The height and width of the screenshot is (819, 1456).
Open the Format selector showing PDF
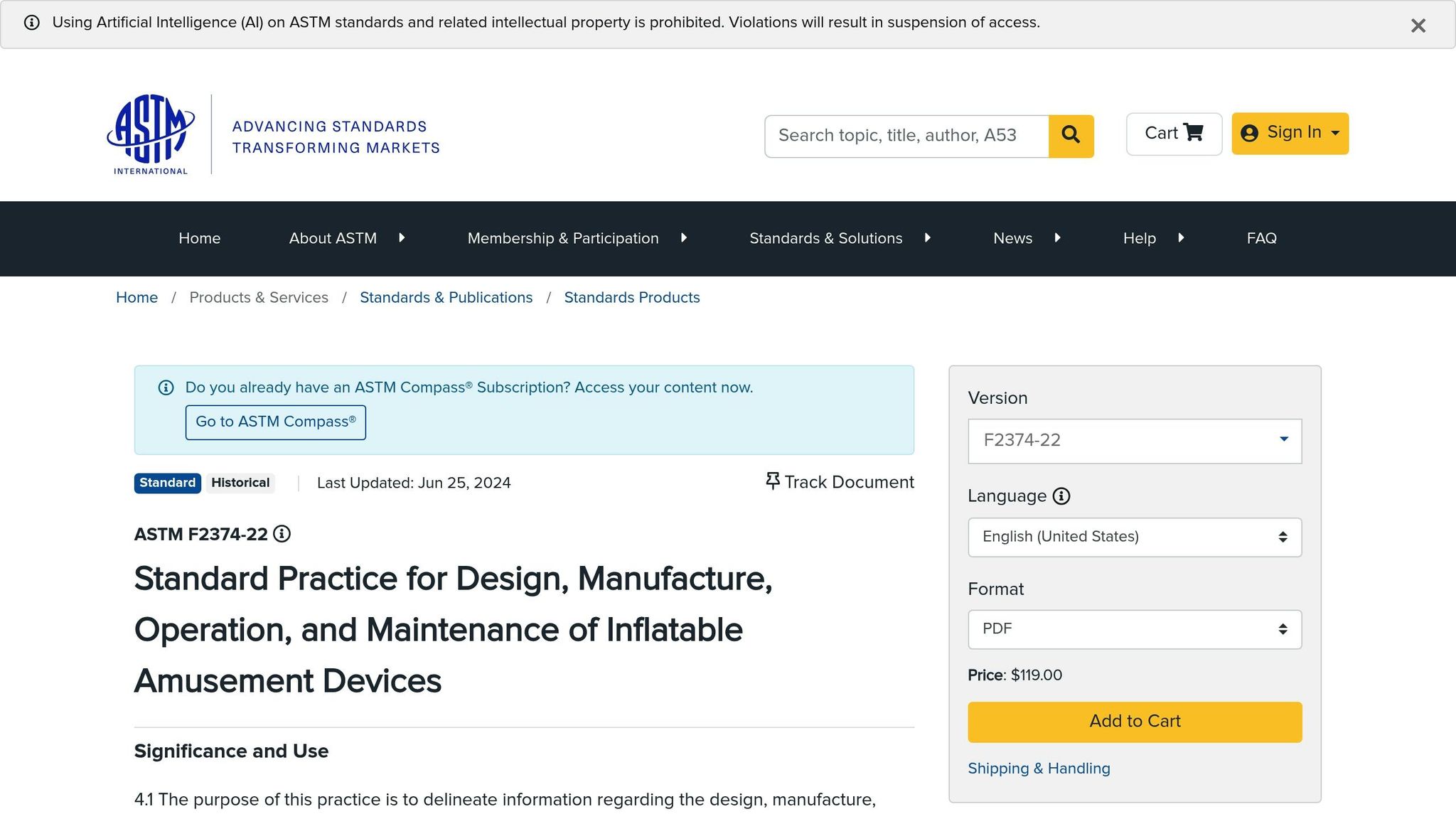[x=1133, y=629]
